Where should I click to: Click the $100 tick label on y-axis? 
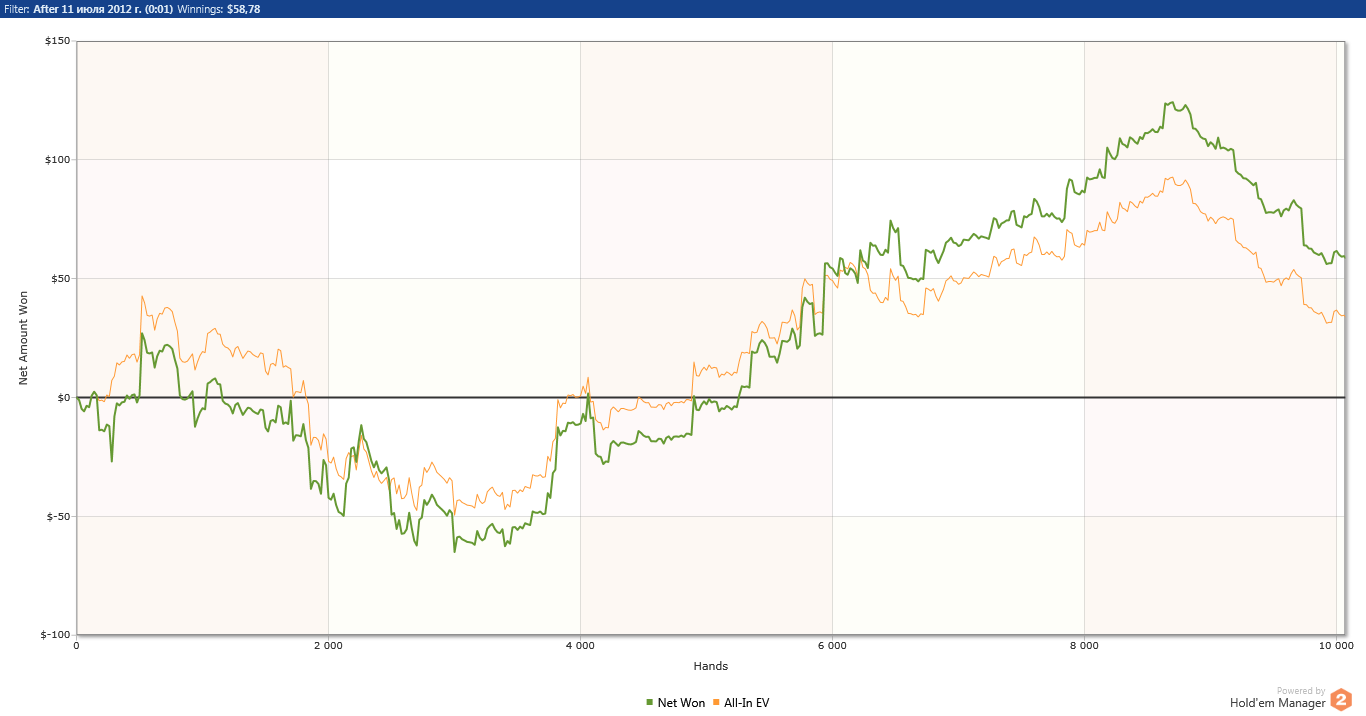[x=56, y=160]
